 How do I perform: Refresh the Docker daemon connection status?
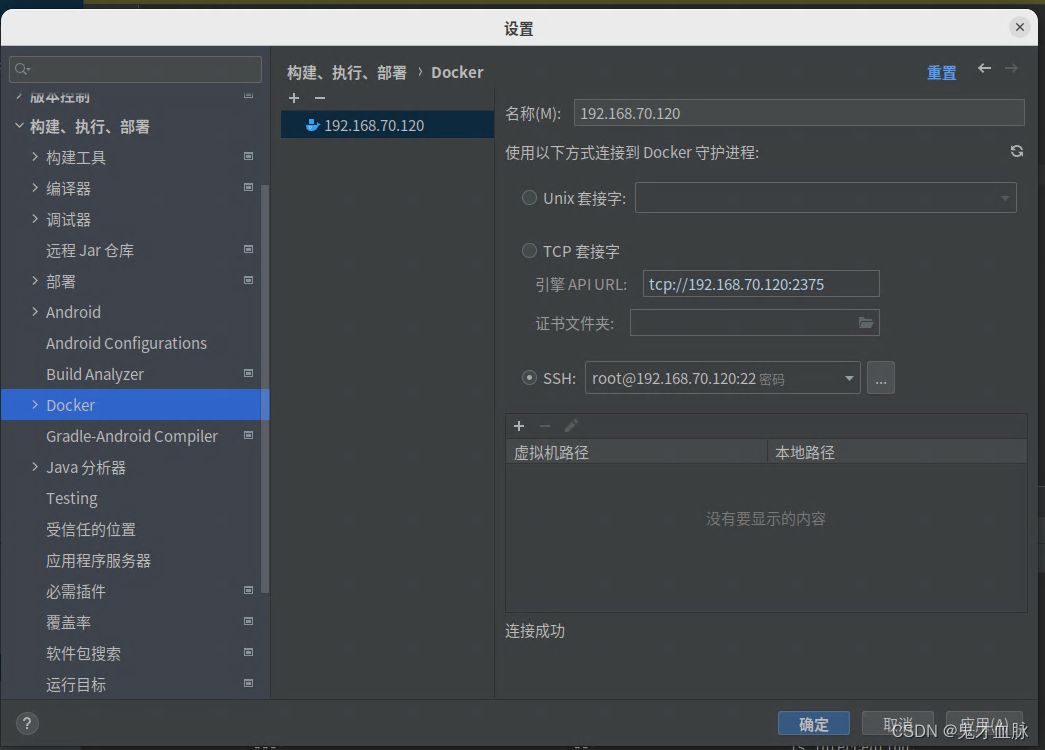(x=1016, y=151)
